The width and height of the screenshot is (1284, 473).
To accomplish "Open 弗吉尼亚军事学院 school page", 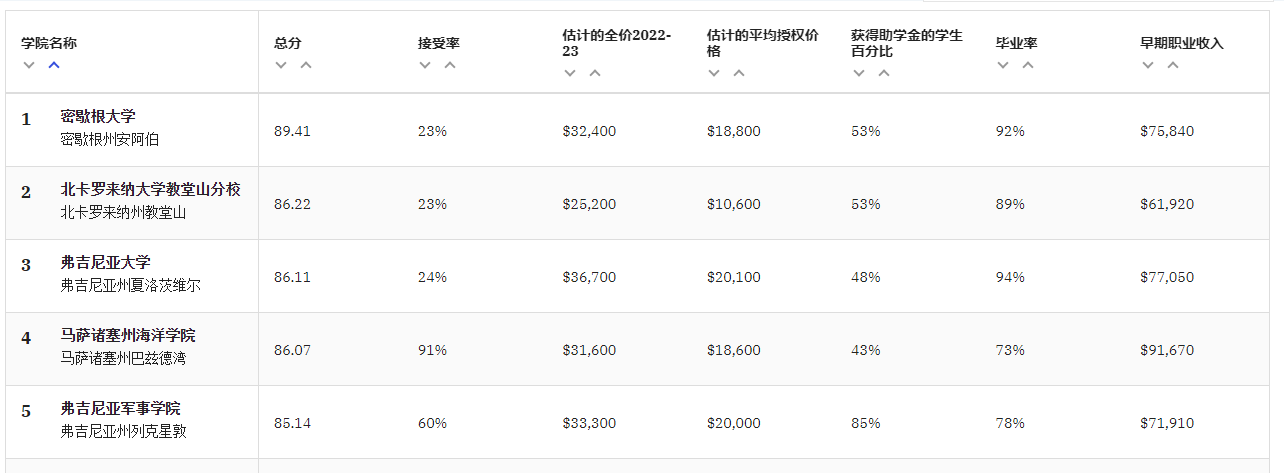I will pyautogui.click(x=120, y=409).
